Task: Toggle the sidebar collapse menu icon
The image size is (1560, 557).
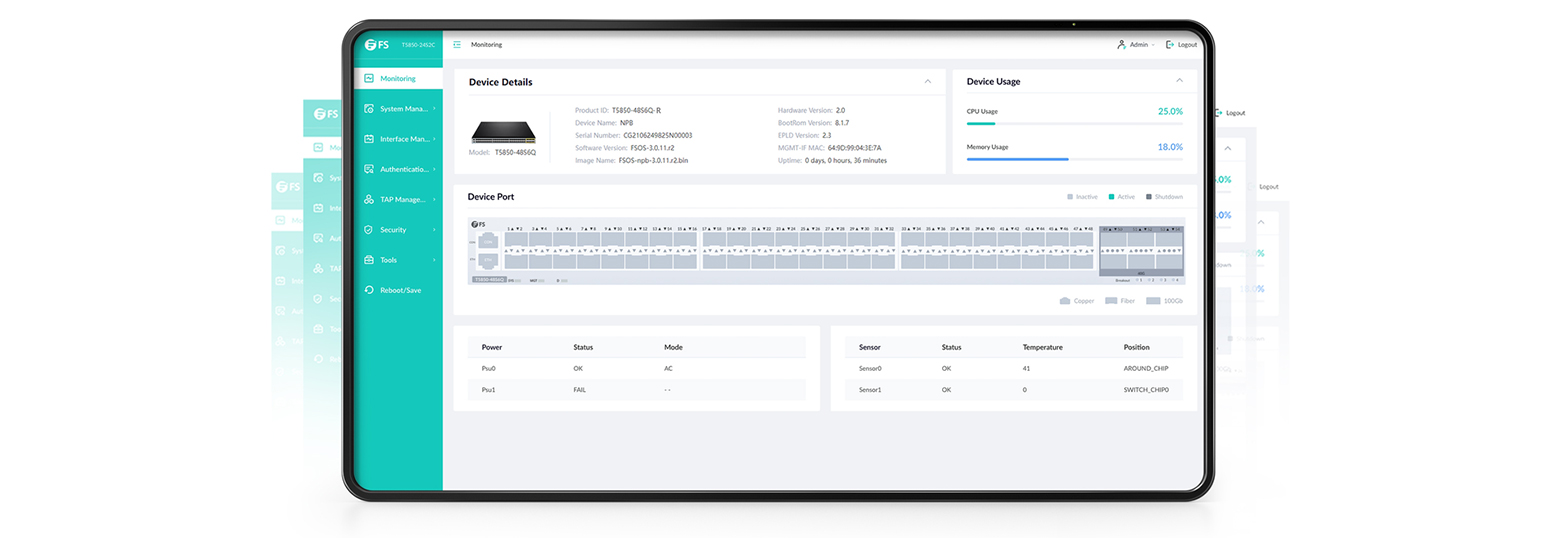Action: pyautogui.click(x=457, y=44)
